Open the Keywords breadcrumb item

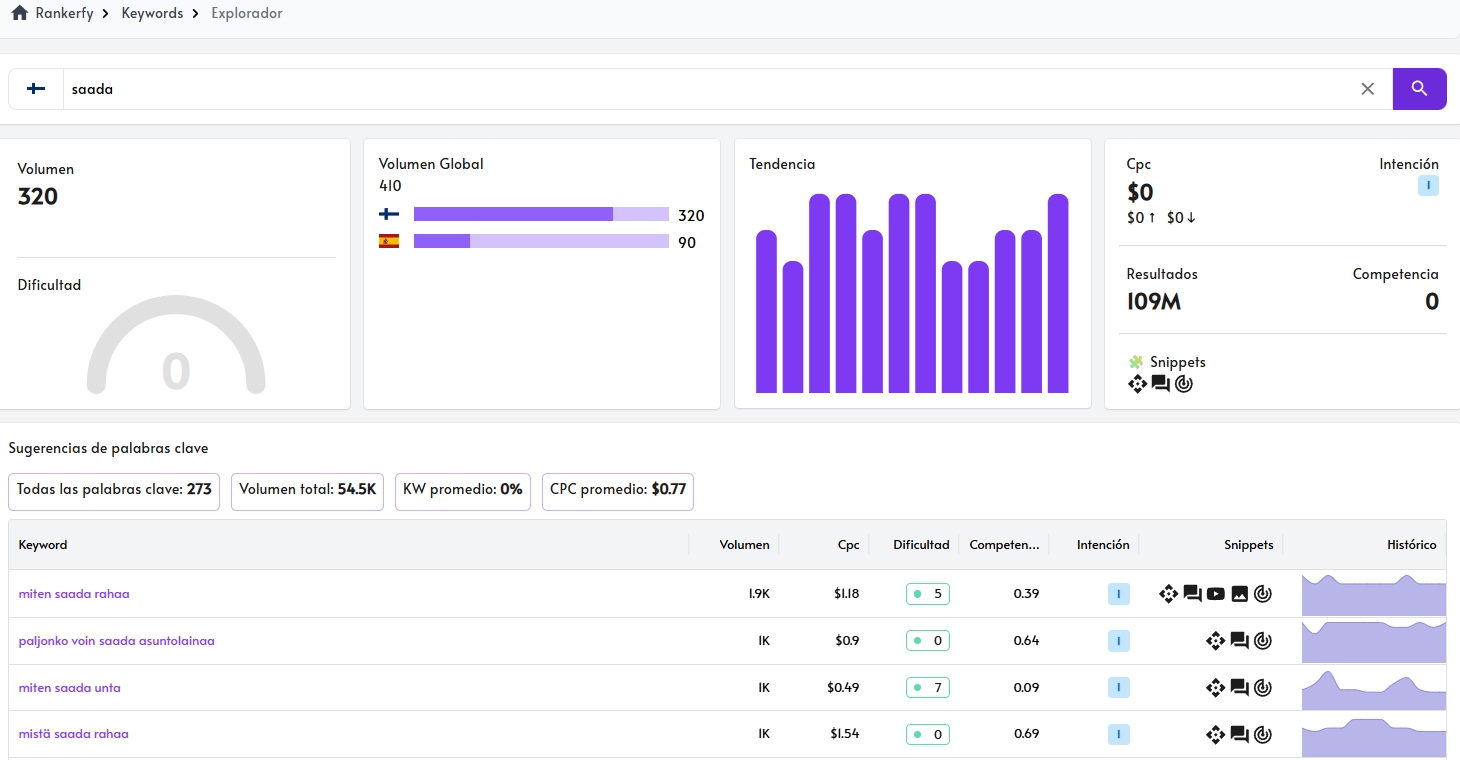click(152, 14)
